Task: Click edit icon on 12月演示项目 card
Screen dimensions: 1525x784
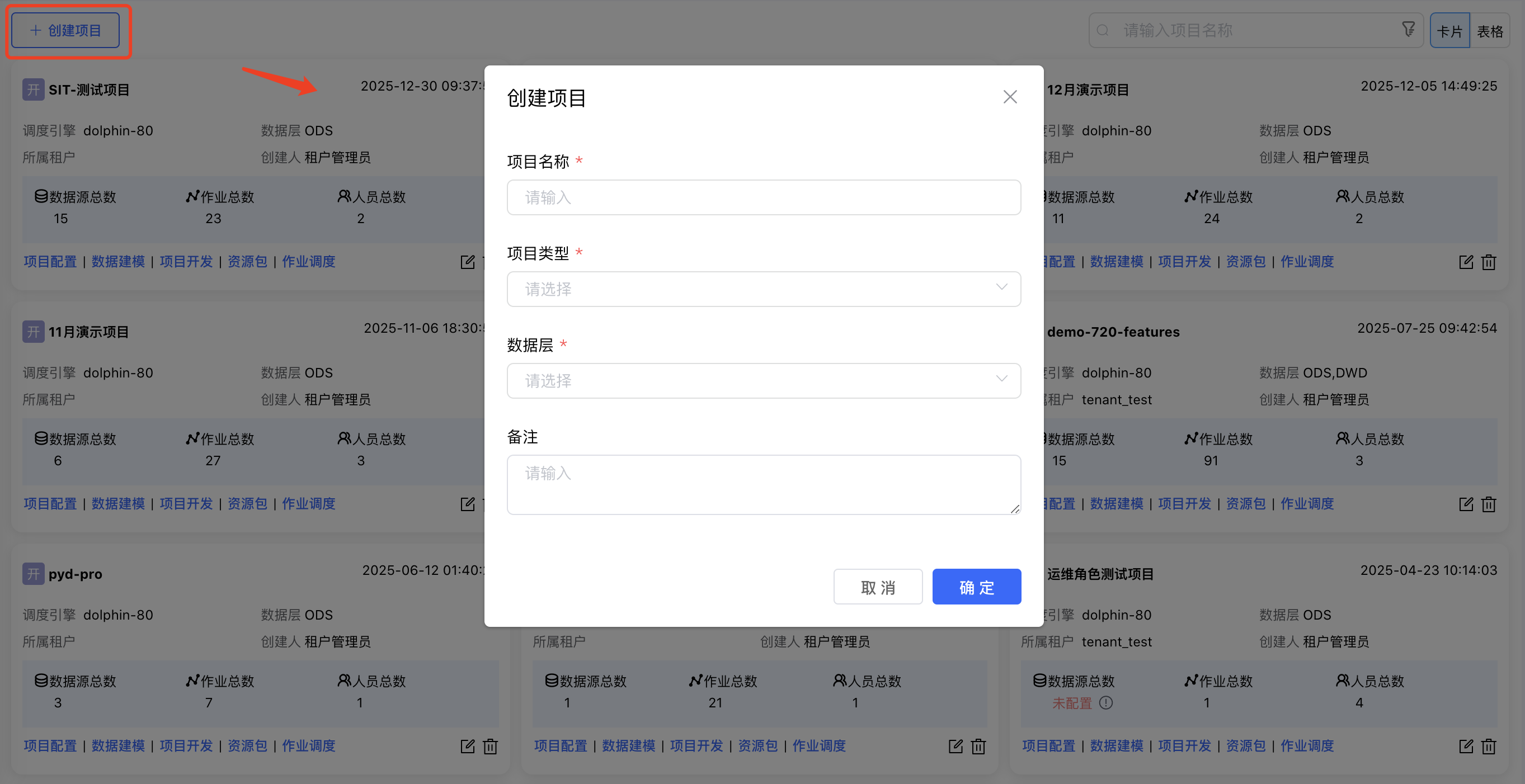Action: click(1466, 262)
